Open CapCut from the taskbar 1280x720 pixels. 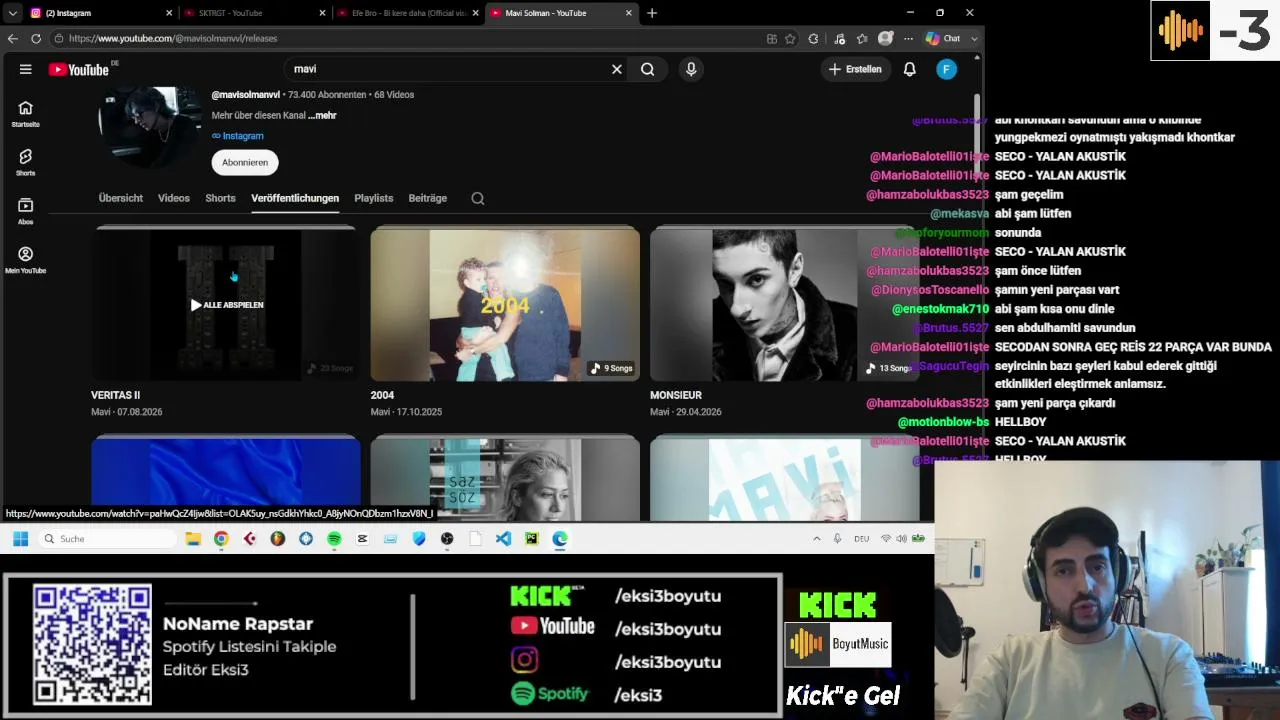pyautogui.click(x=362, y=539)
